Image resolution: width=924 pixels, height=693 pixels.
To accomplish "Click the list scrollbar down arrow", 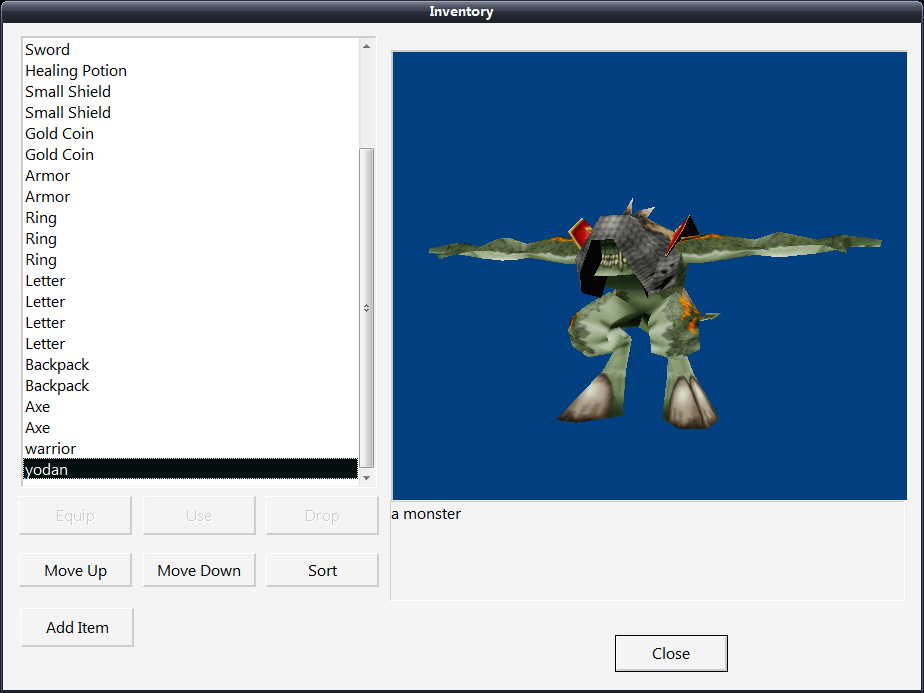I will point(367,477).
